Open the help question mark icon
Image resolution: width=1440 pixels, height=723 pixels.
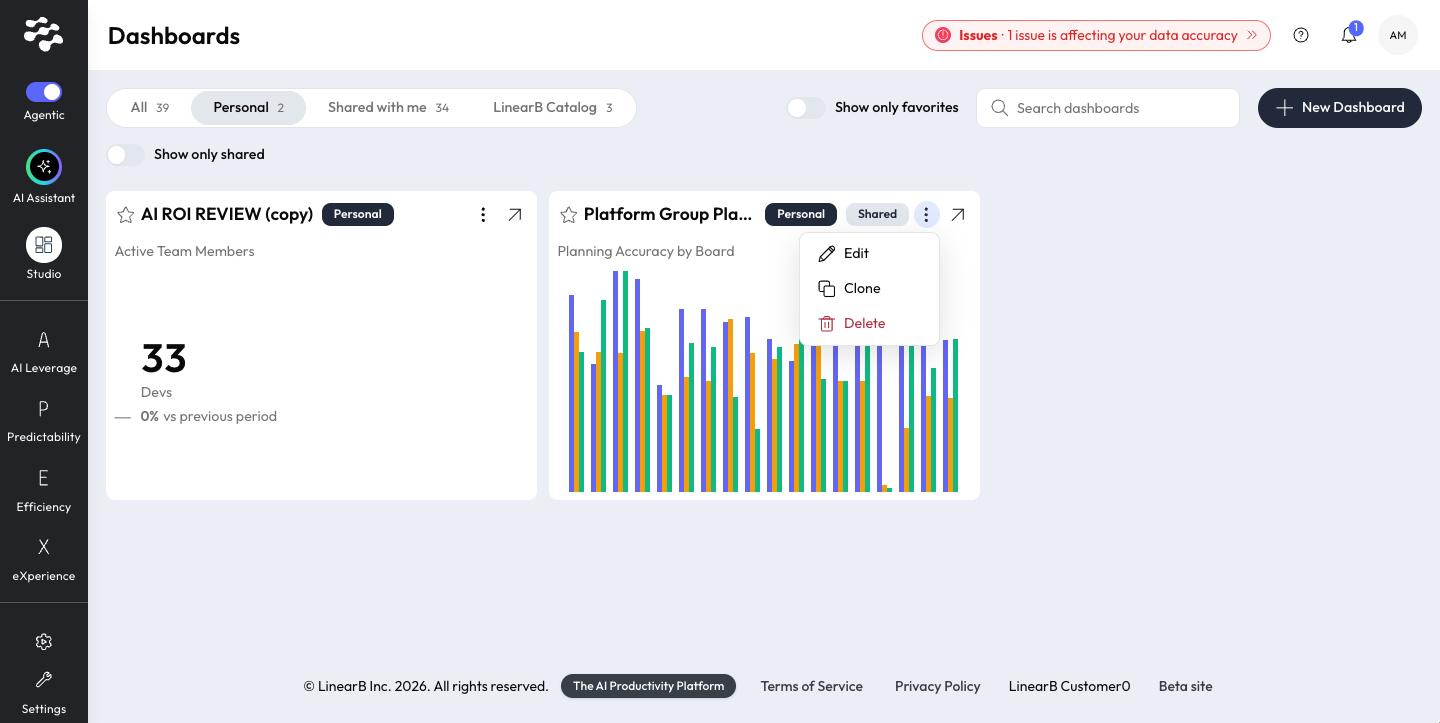(1301, 35)
